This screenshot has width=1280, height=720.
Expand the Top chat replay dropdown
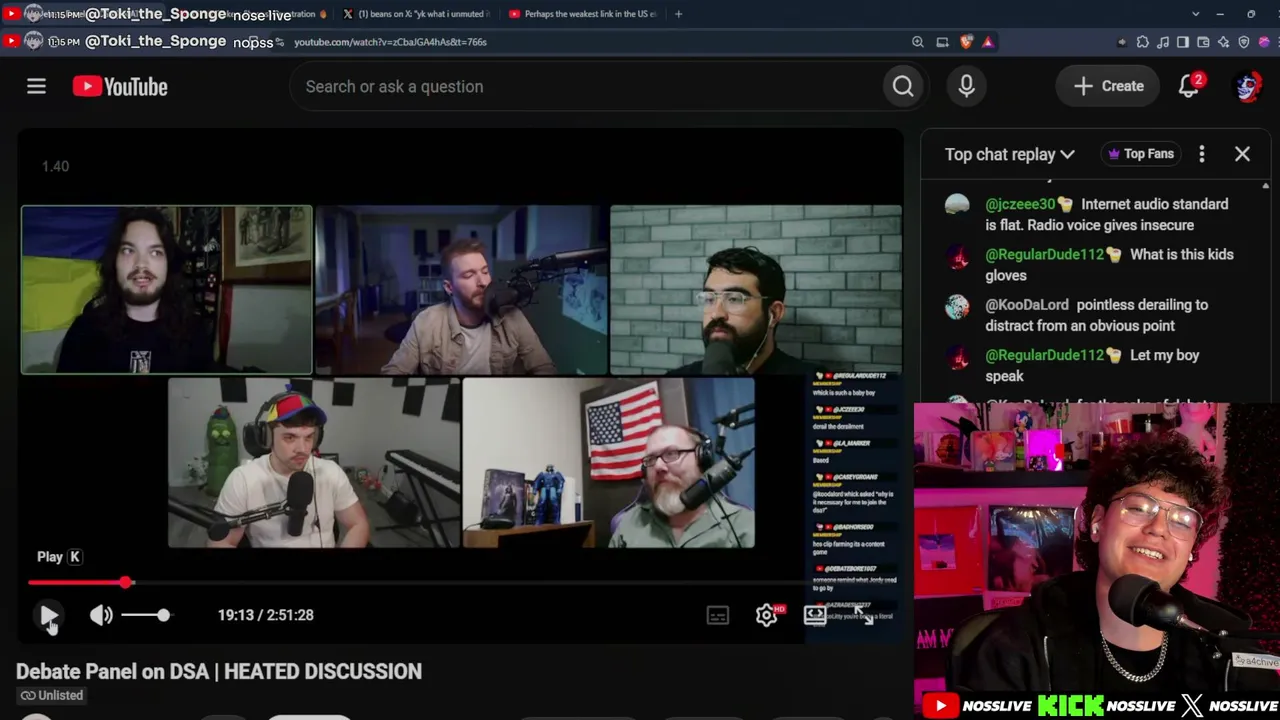tap(1010, 154)
